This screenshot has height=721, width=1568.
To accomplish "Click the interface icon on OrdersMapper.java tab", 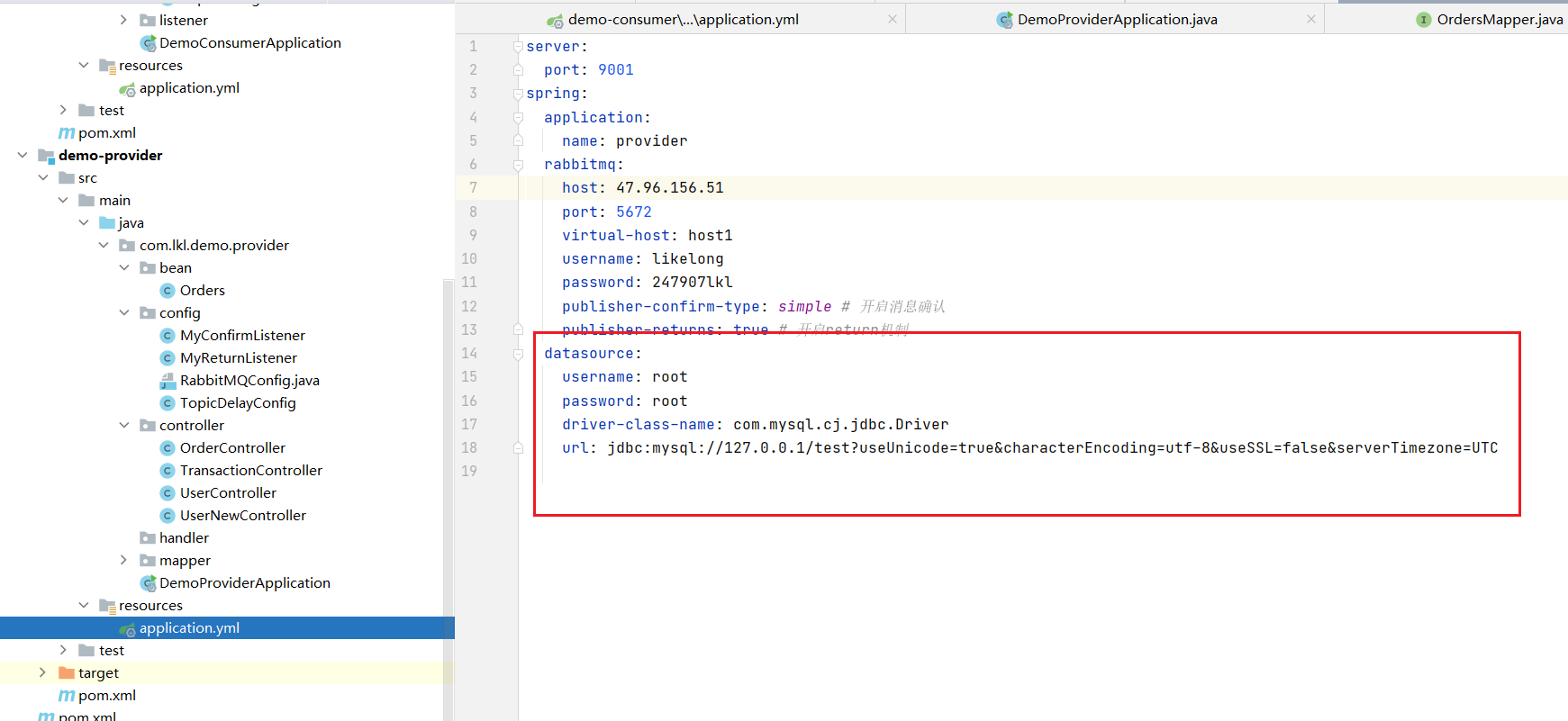I will pos(1424,20).
